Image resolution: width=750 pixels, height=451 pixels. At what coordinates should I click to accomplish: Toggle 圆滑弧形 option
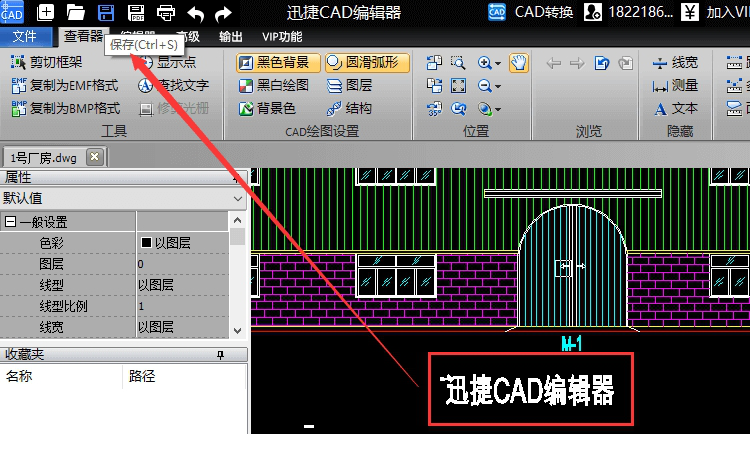coord(367,62)
